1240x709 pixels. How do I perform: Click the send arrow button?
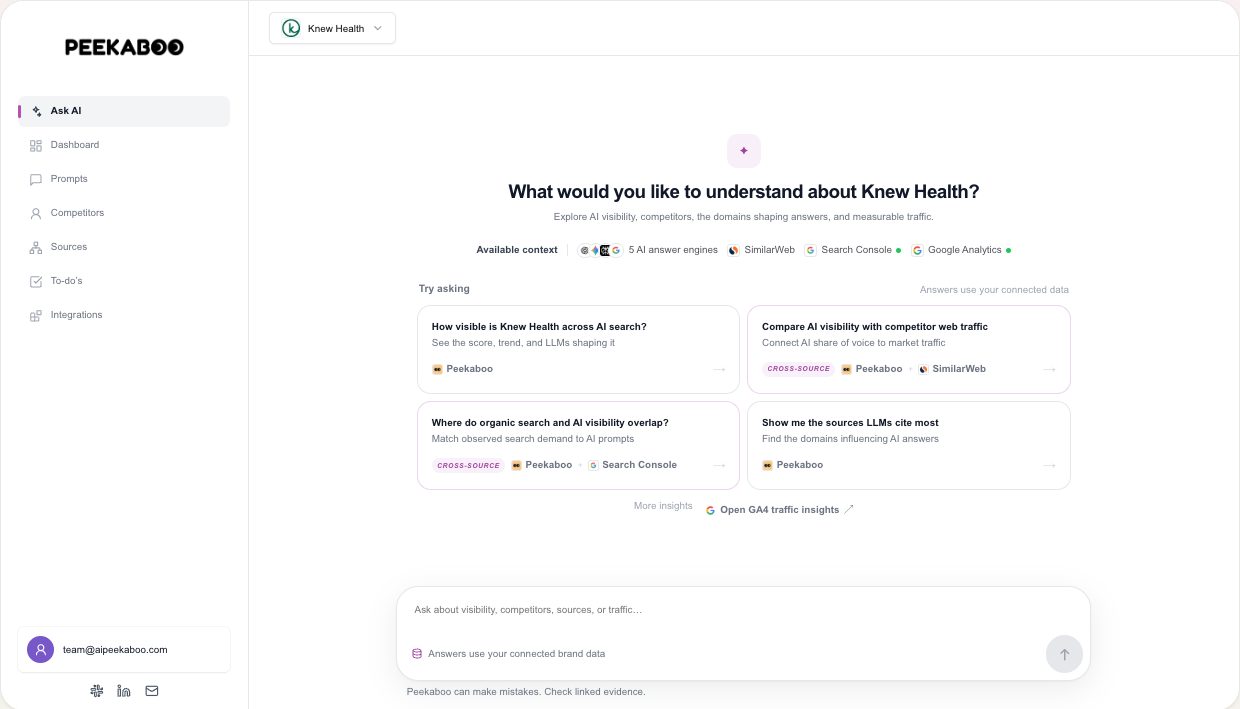point(1064,654)
